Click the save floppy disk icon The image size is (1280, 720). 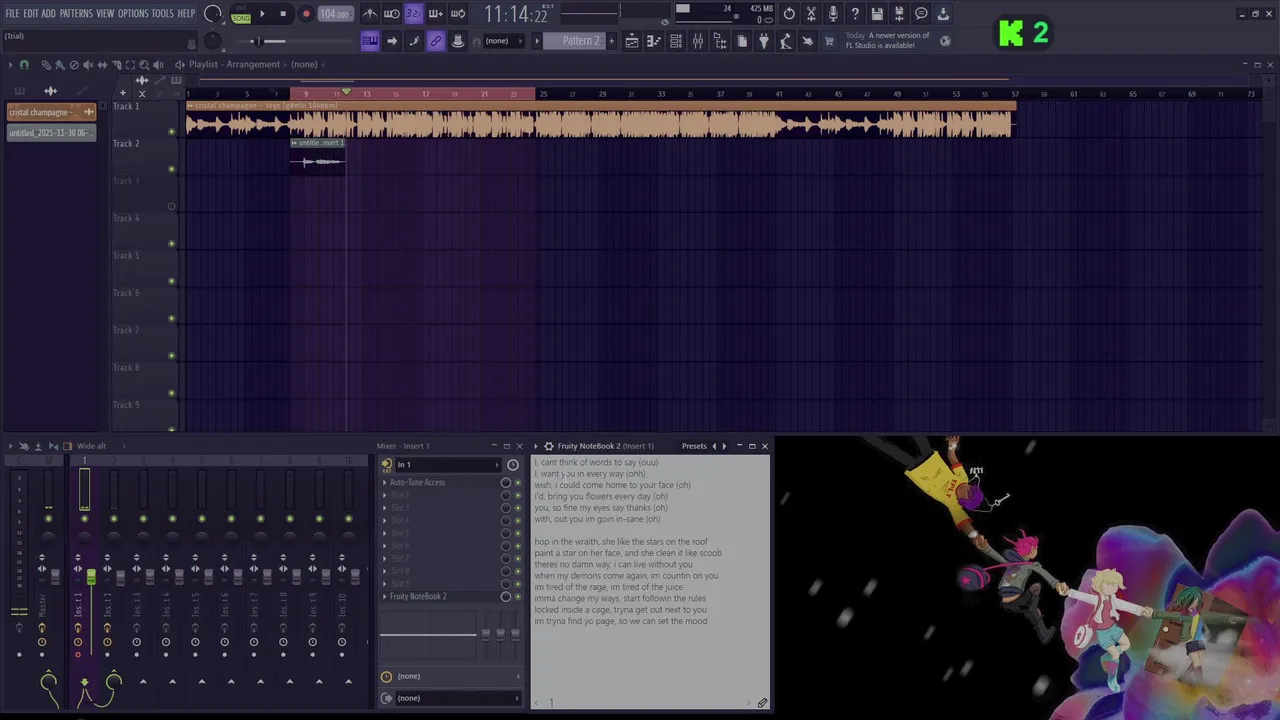877,14
